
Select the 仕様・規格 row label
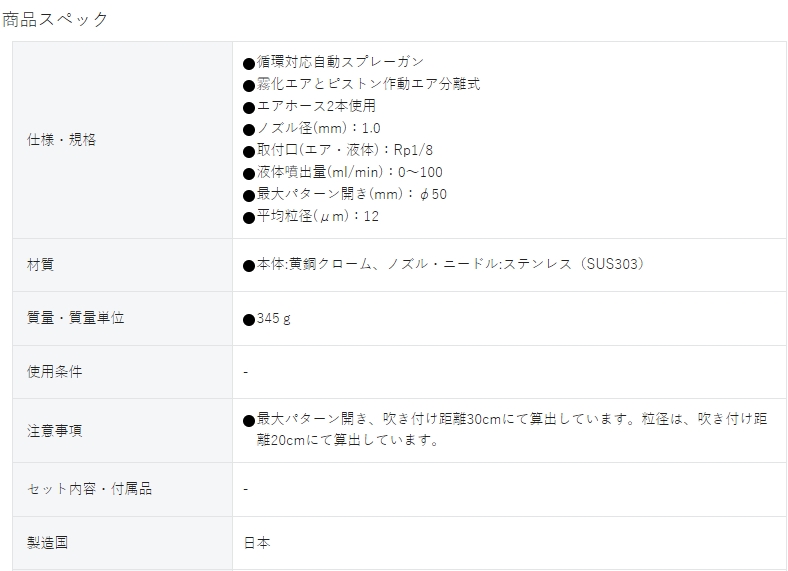61,140
